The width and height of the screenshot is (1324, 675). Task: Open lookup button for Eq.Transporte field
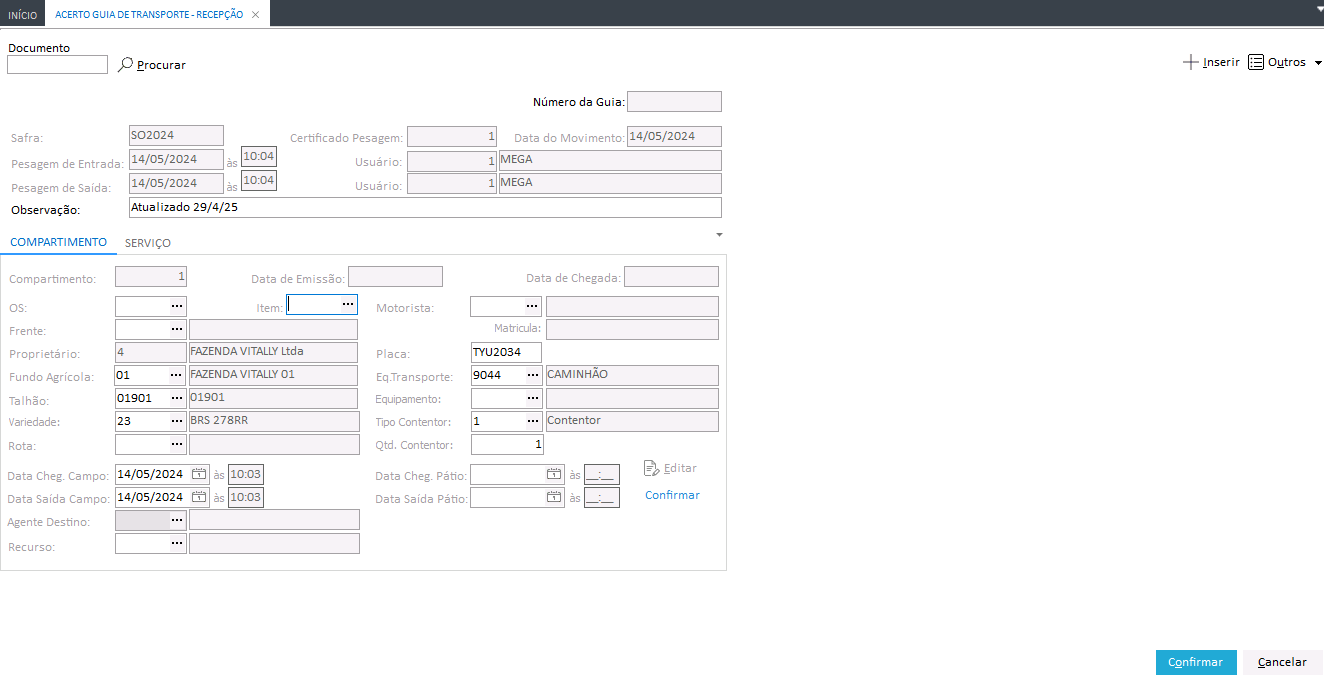click(532, 375)
